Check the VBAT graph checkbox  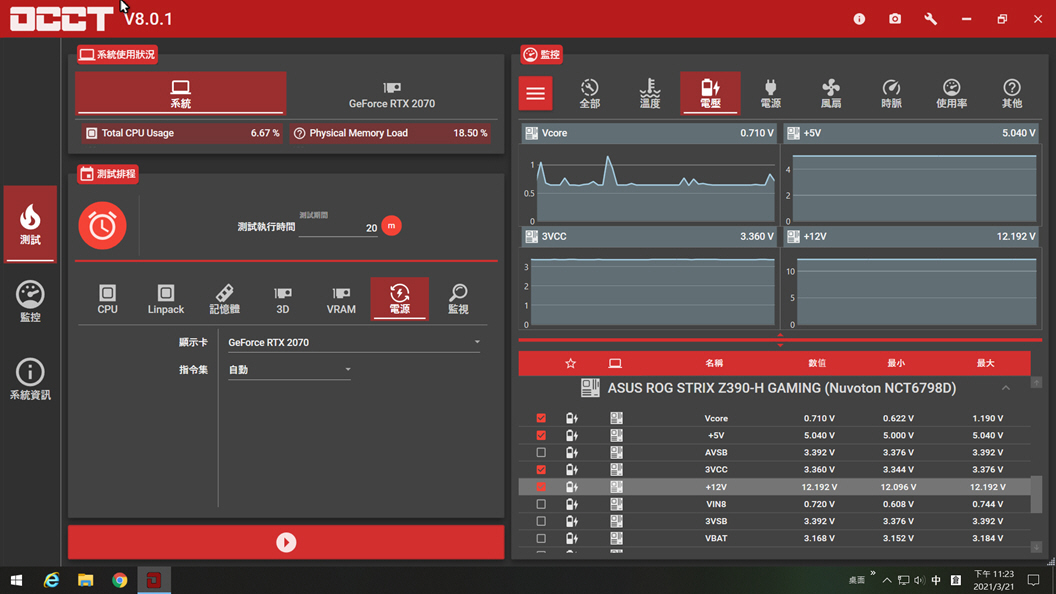(x=541, y=538)
